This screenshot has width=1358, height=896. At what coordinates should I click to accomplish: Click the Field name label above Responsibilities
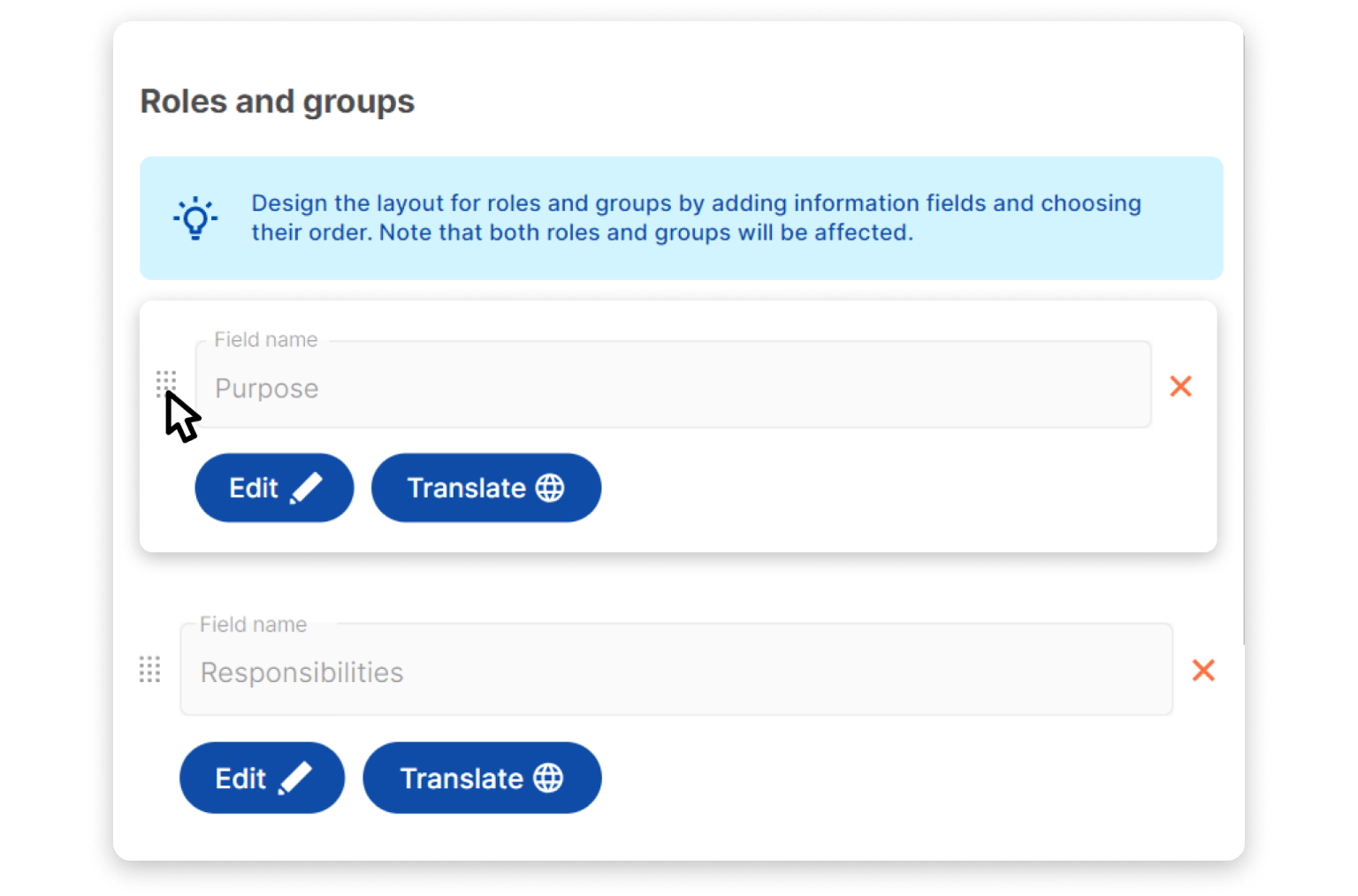click(x=253, y=625)
